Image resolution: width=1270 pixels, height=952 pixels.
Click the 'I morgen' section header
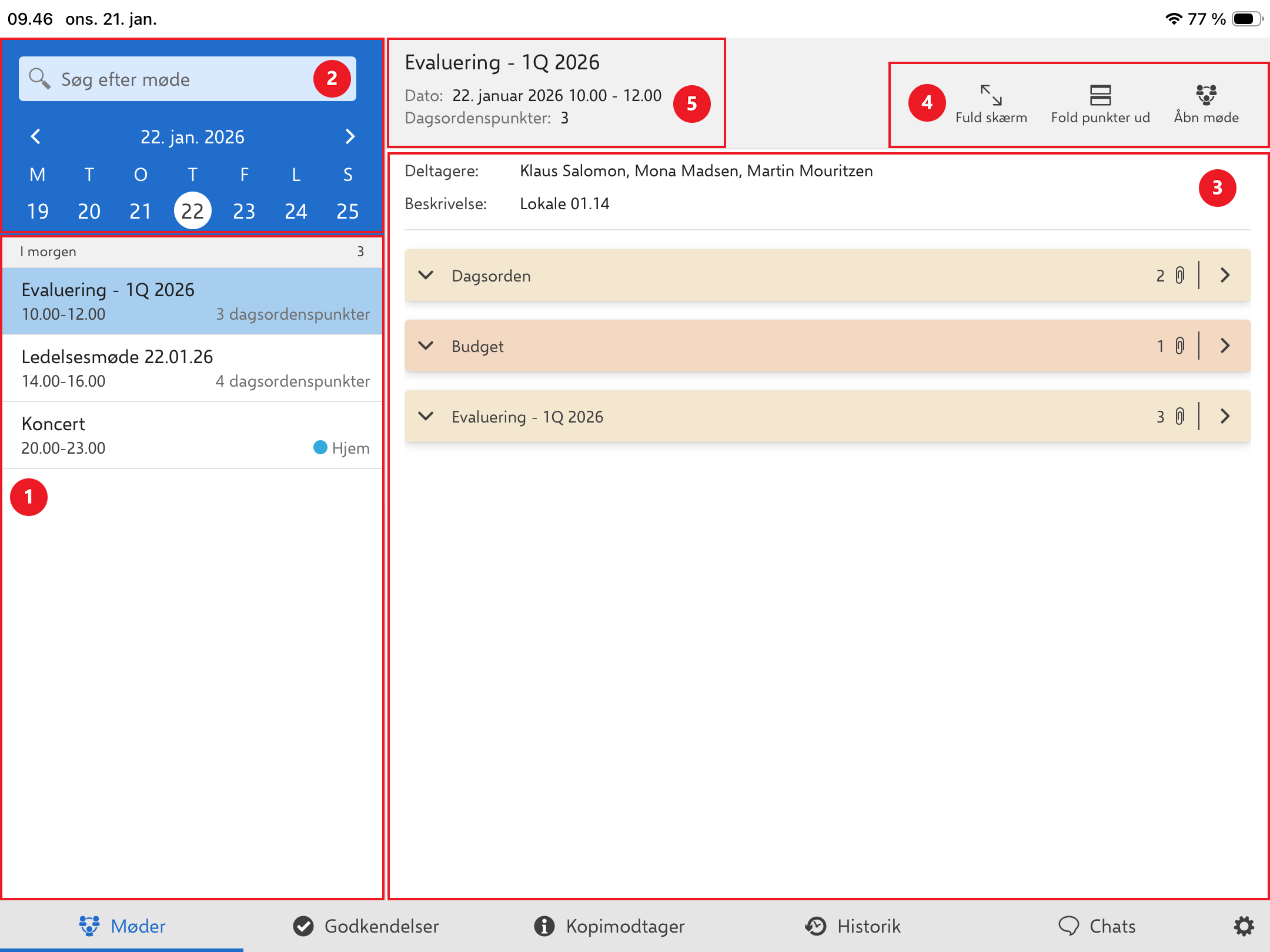tap(192, 252)
